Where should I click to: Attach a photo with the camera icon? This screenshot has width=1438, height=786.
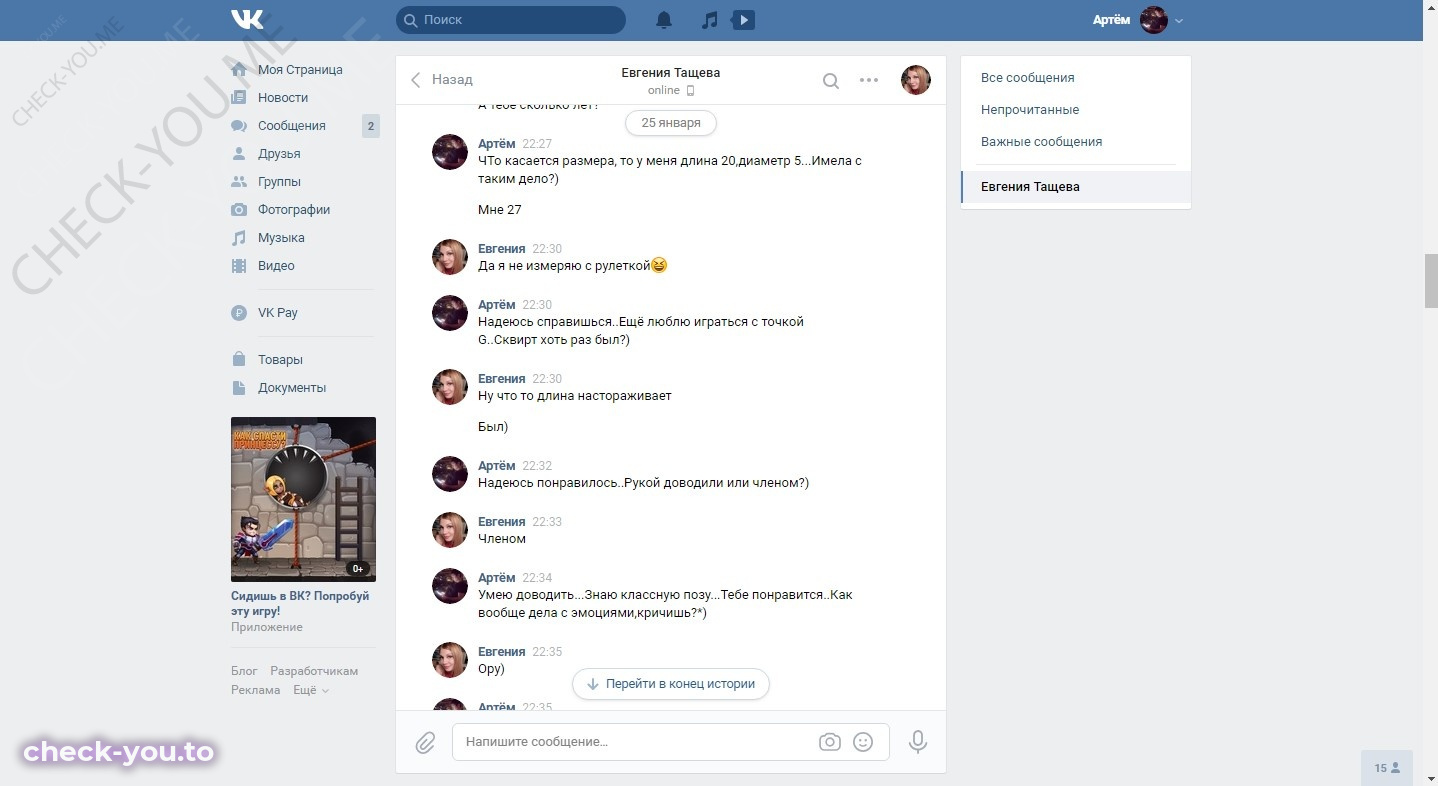click(829, 742)
